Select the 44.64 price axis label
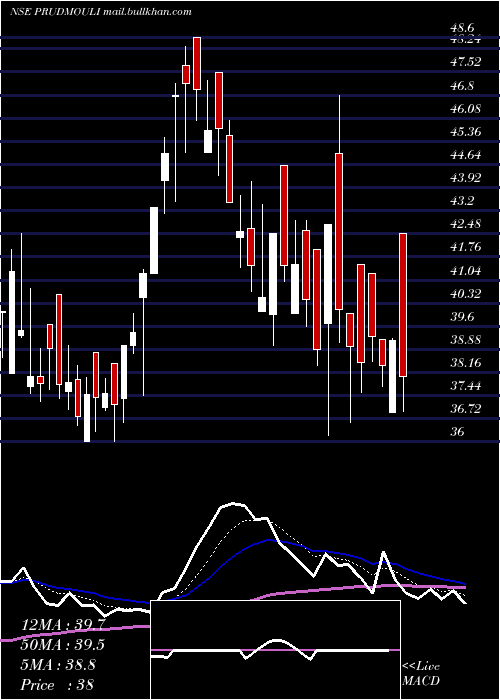 pyautogui.click(x=466, y=155)
